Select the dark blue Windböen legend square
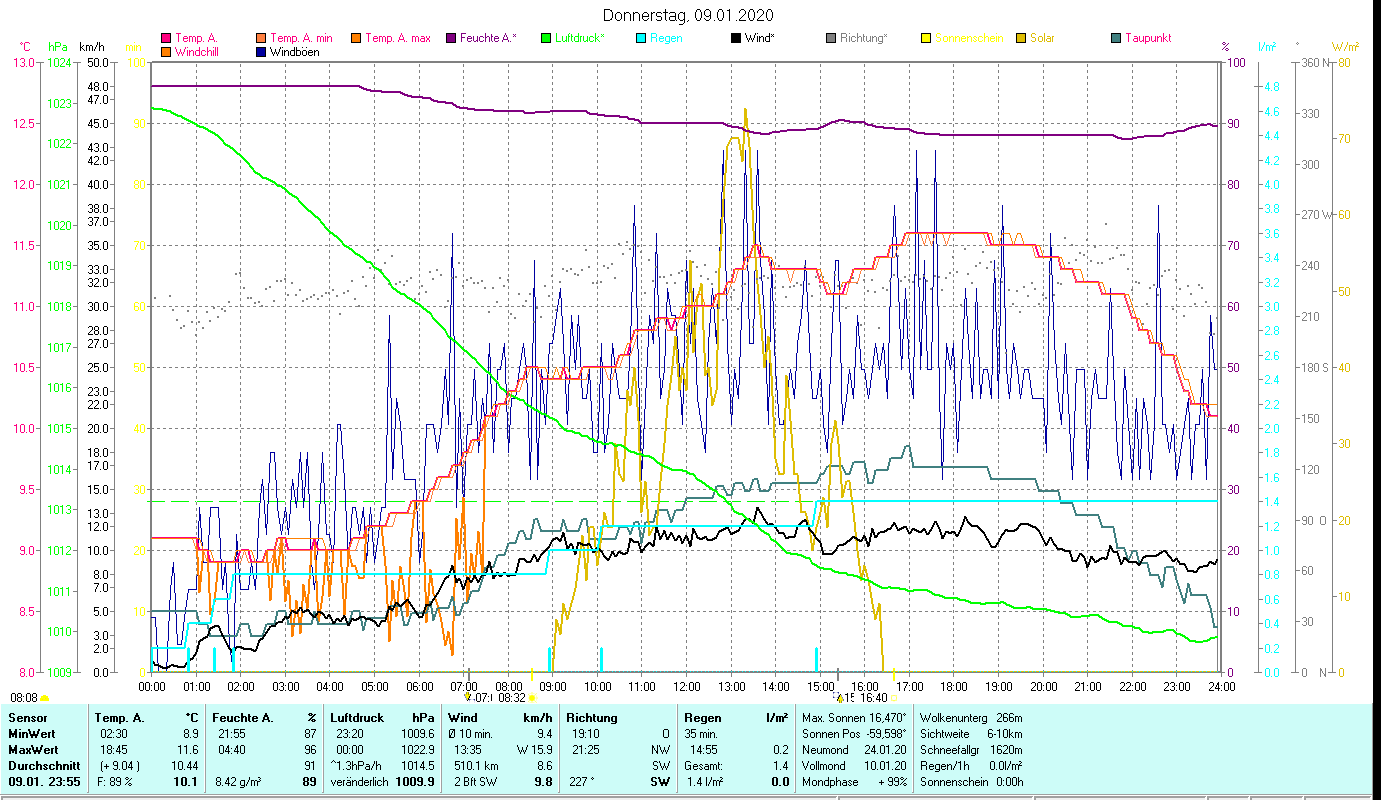Viewport: 1381px width, 800px height. [x=261, y=52]
